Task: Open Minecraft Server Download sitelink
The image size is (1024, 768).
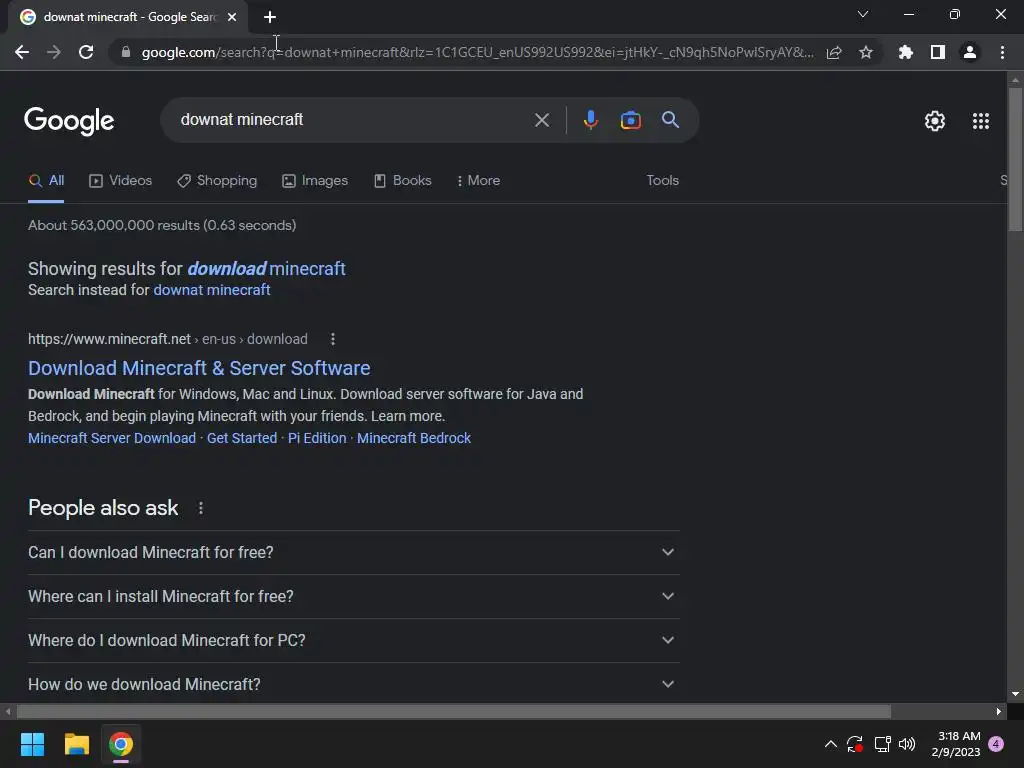Action: pos(112,438)
